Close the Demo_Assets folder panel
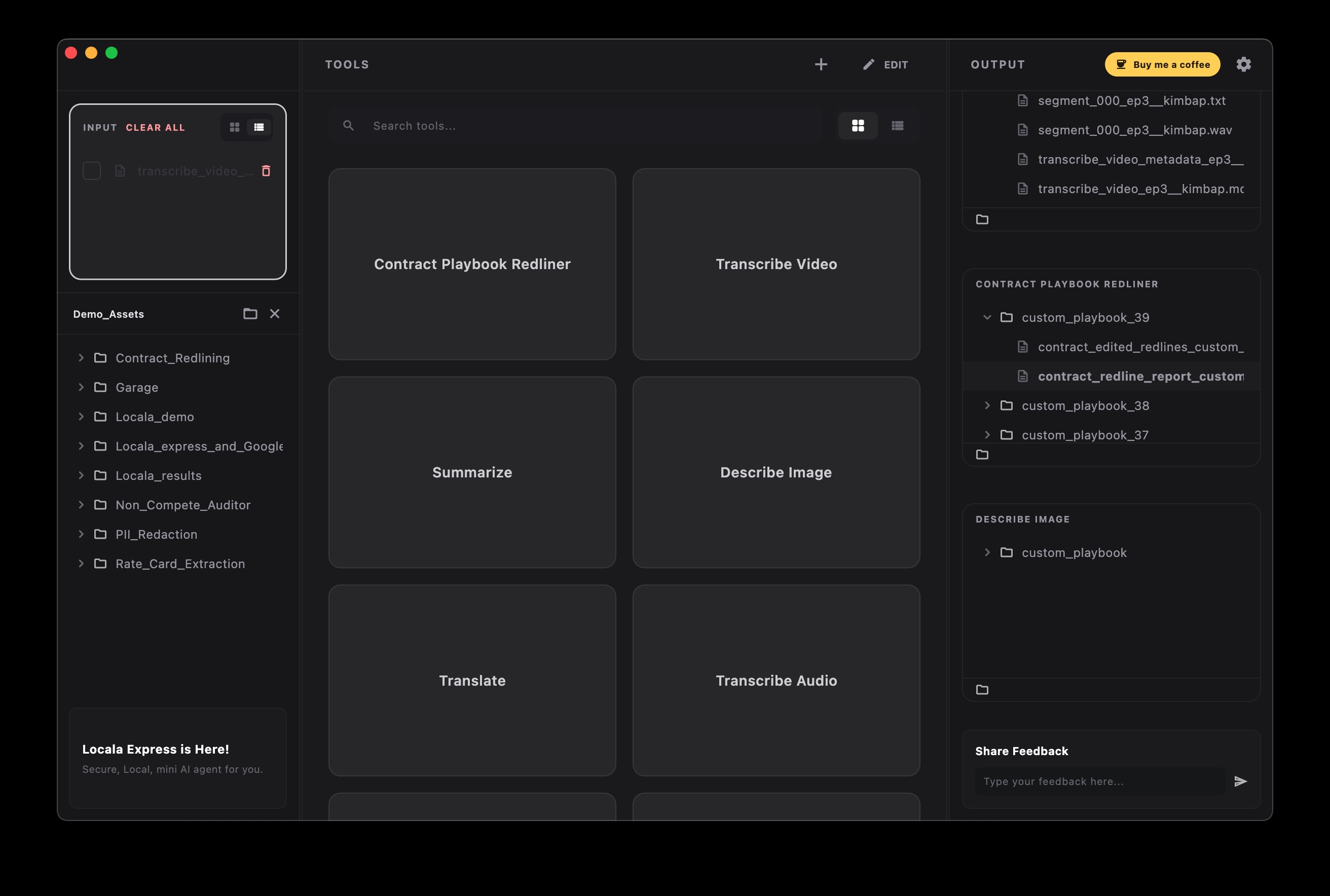This screenshot has width=1330, height=896. [x=274, y=314]
